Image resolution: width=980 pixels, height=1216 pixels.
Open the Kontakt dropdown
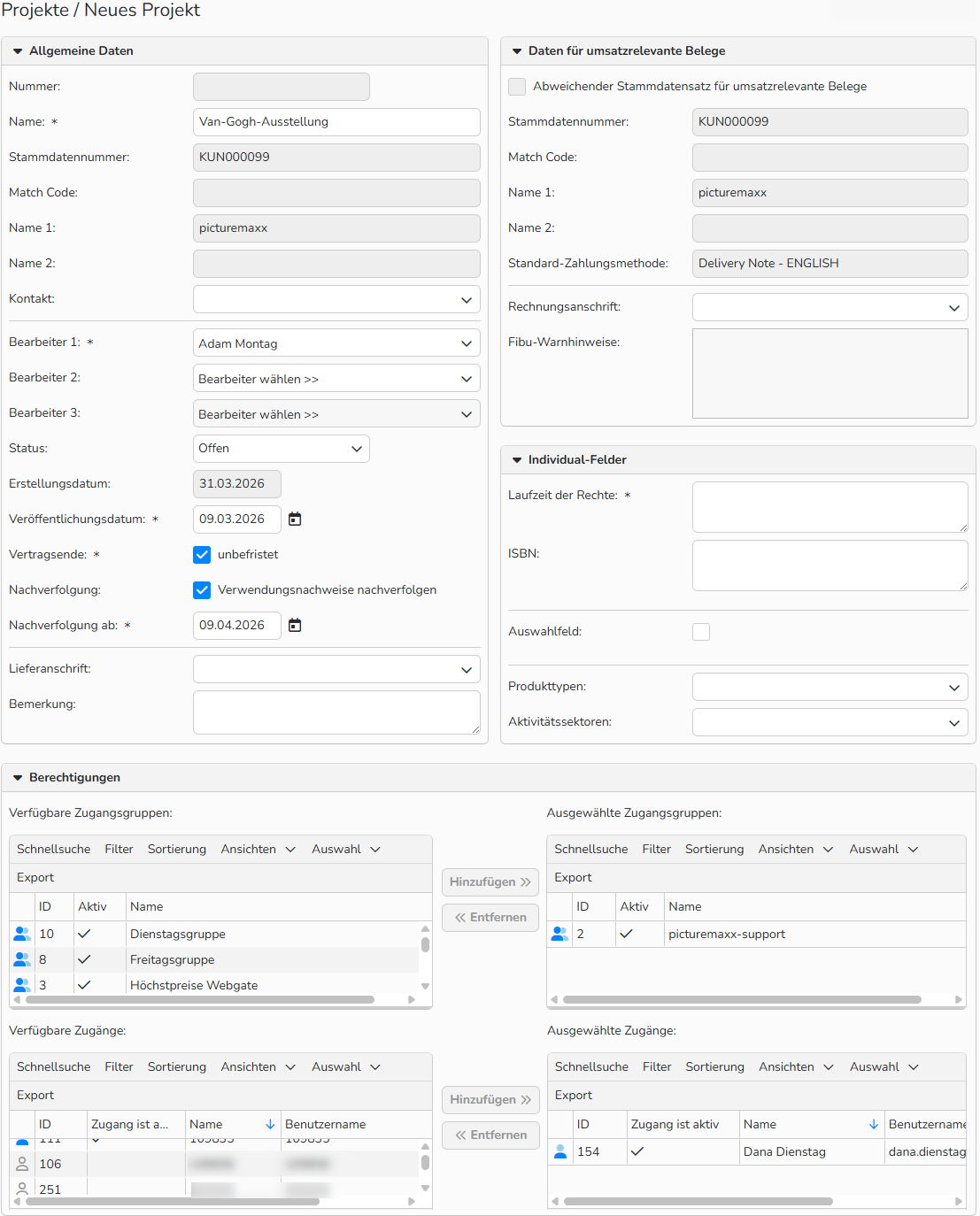click(336, 299)
